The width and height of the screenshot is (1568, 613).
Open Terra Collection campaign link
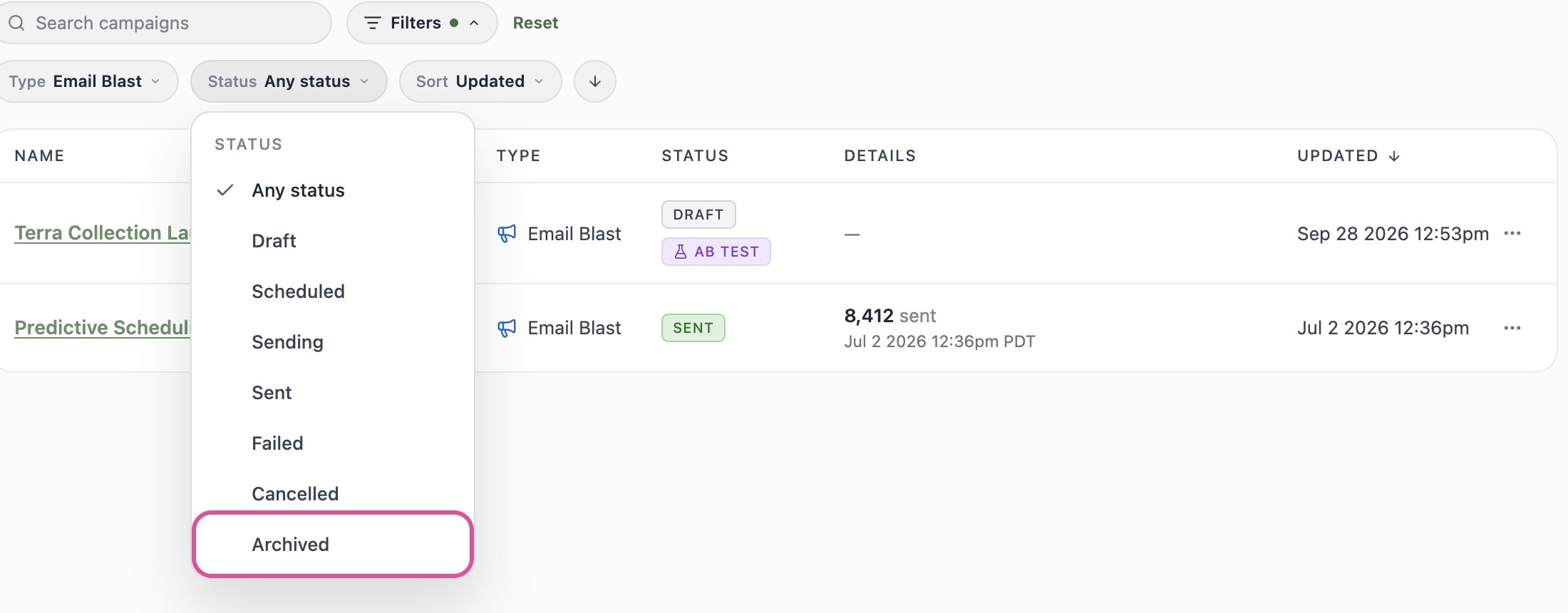[103, 233]
